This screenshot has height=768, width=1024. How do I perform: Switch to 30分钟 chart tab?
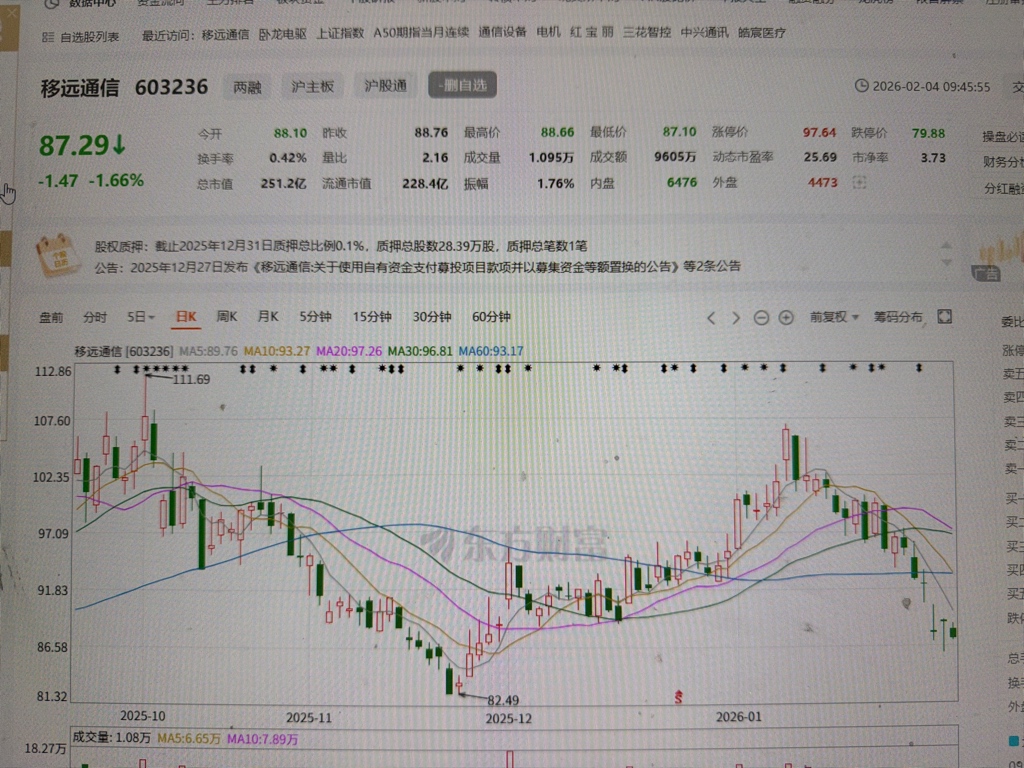click(x=432, y=317)
